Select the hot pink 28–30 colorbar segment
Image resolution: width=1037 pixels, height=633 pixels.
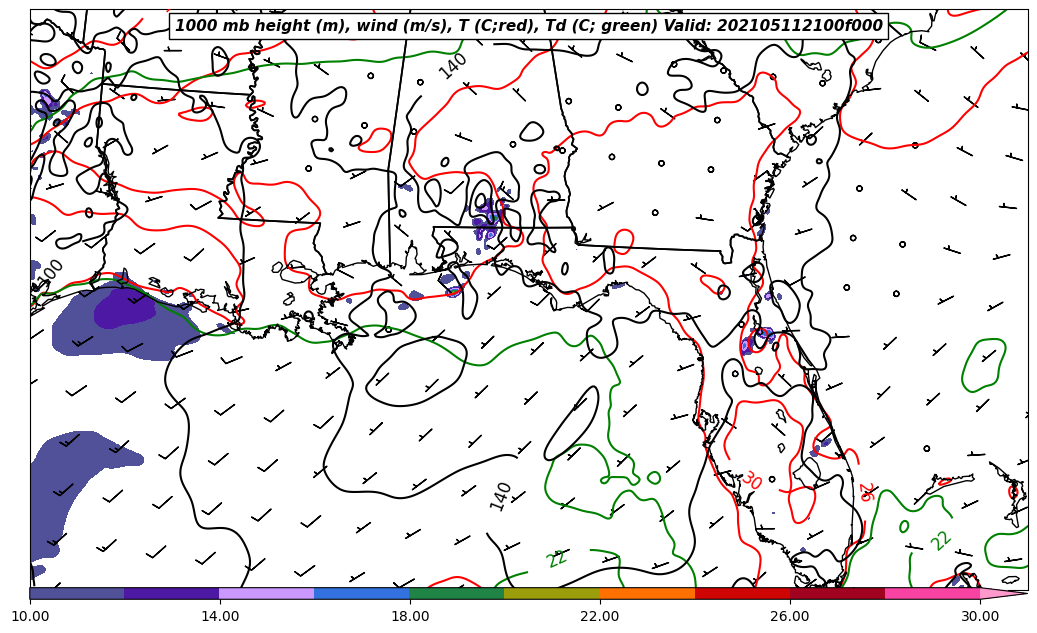(933, 593)
